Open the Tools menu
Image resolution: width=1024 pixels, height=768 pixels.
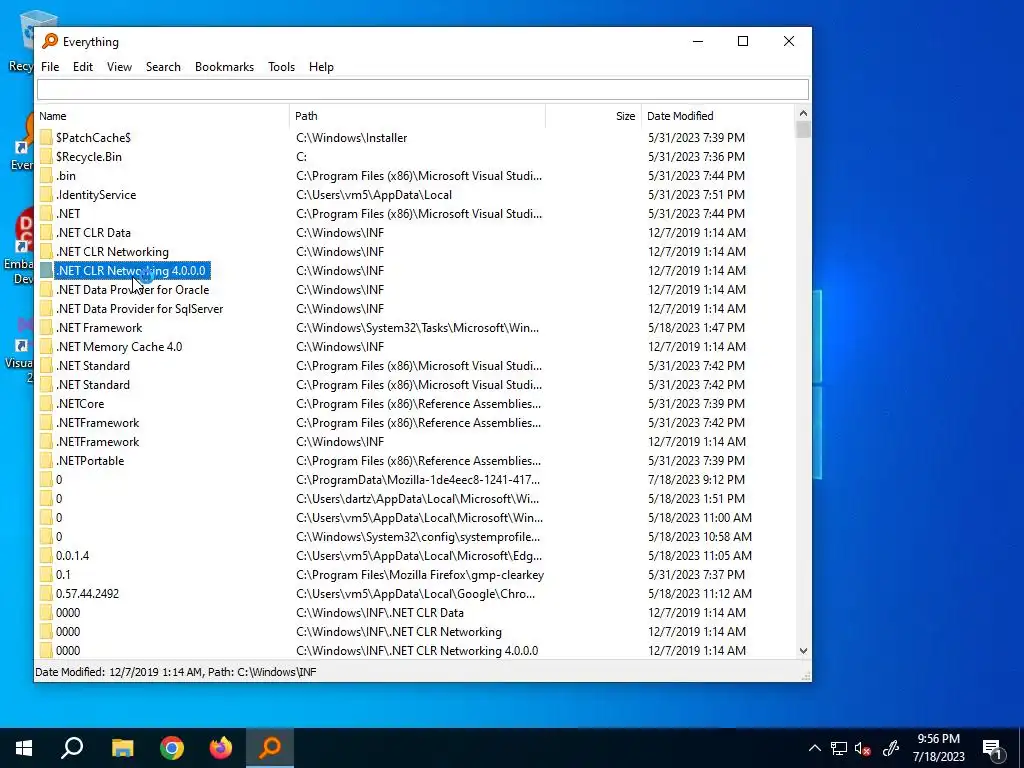(281, 67)
